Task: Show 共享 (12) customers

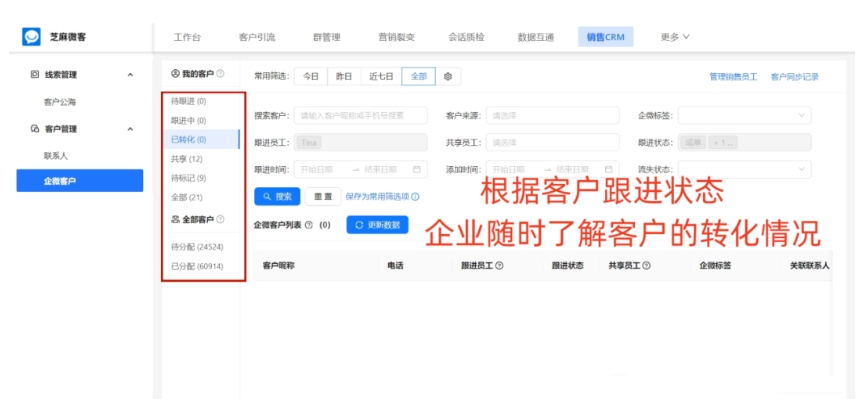Action: pyautogui.click(x=186, y=159)
